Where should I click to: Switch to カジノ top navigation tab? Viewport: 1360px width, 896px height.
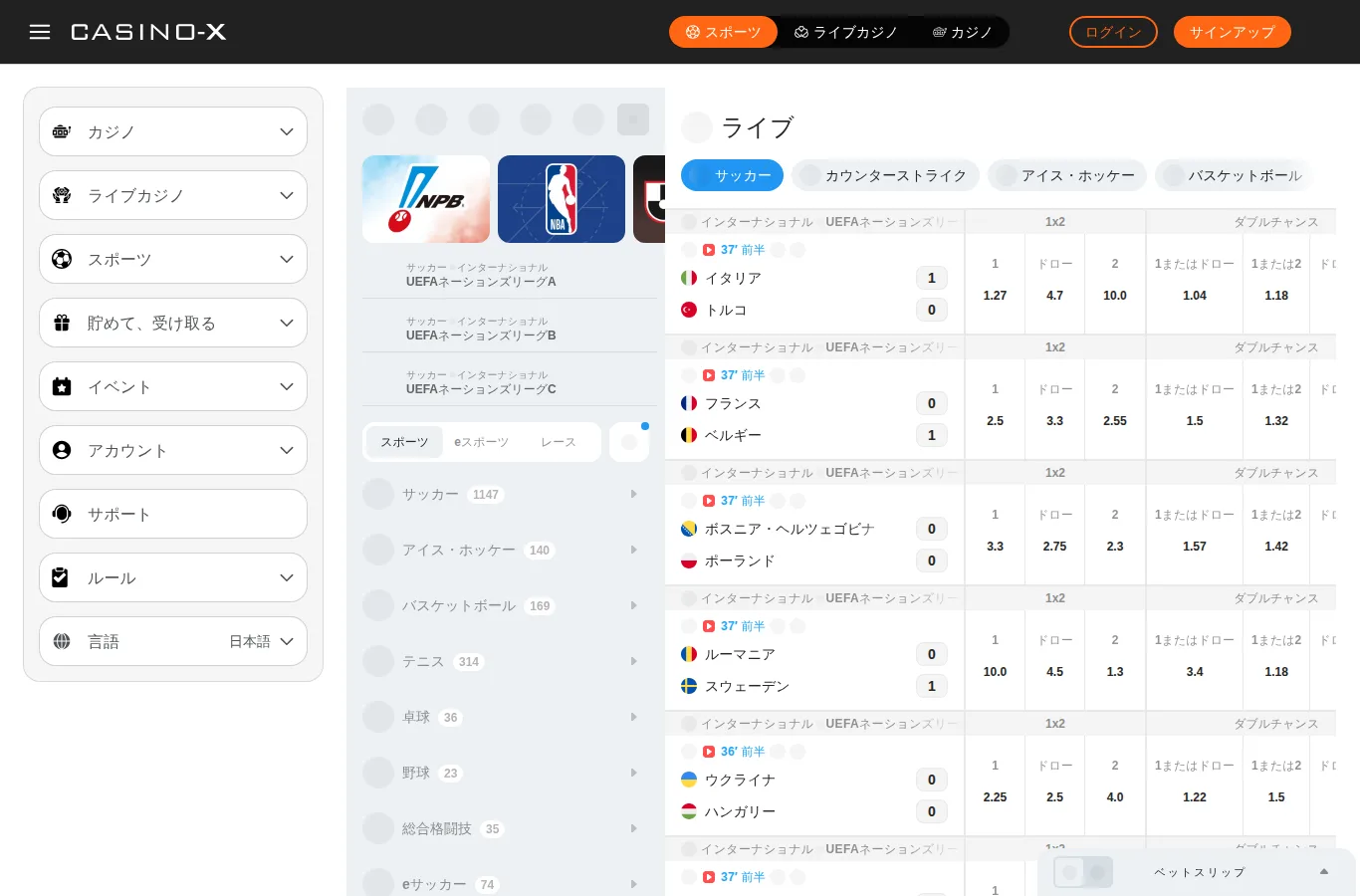coord(963,32)
